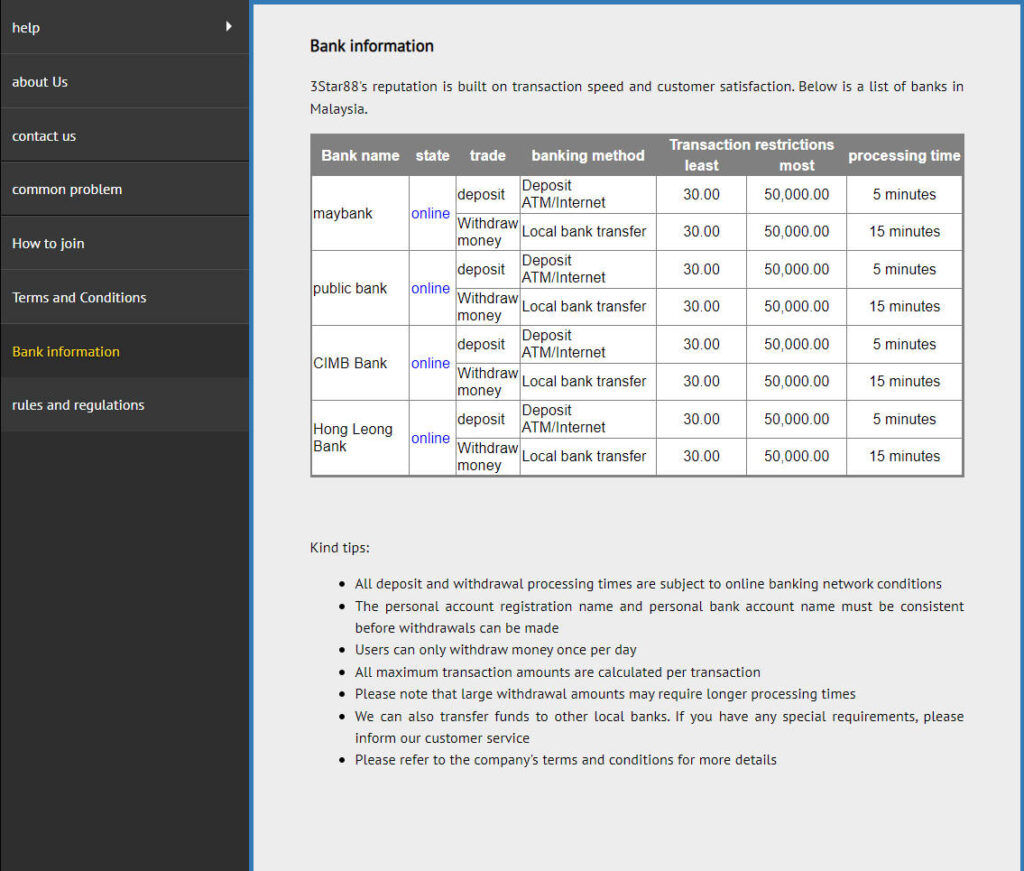Click maybank Deposit ATM/Internet cell
This screenshot has width=1024, height=871.
point(588,195)
